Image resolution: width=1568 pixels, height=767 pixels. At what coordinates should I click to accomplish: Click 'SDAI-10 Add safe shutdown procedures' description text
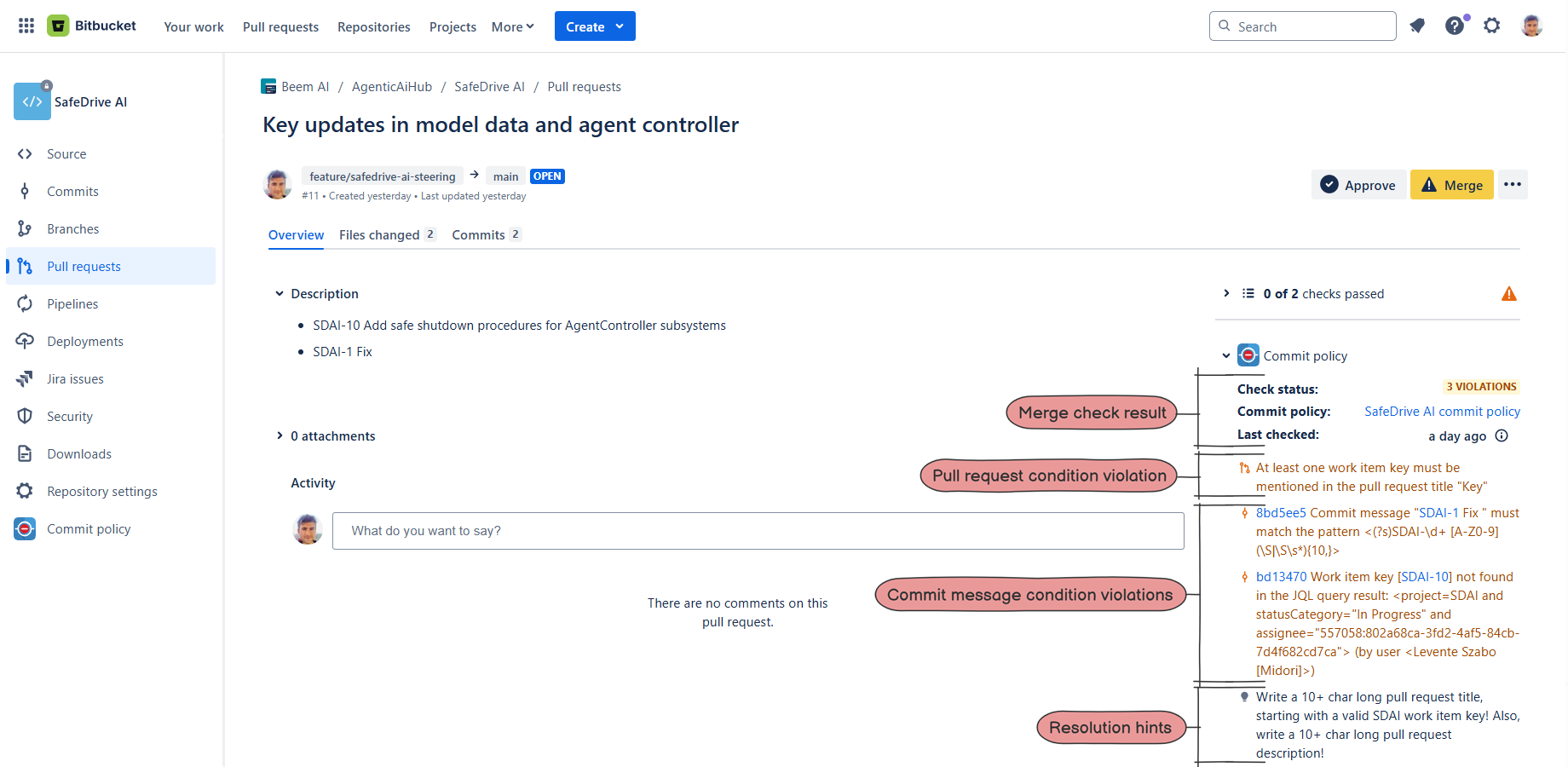pyautogui.click(x=519, y=326)
